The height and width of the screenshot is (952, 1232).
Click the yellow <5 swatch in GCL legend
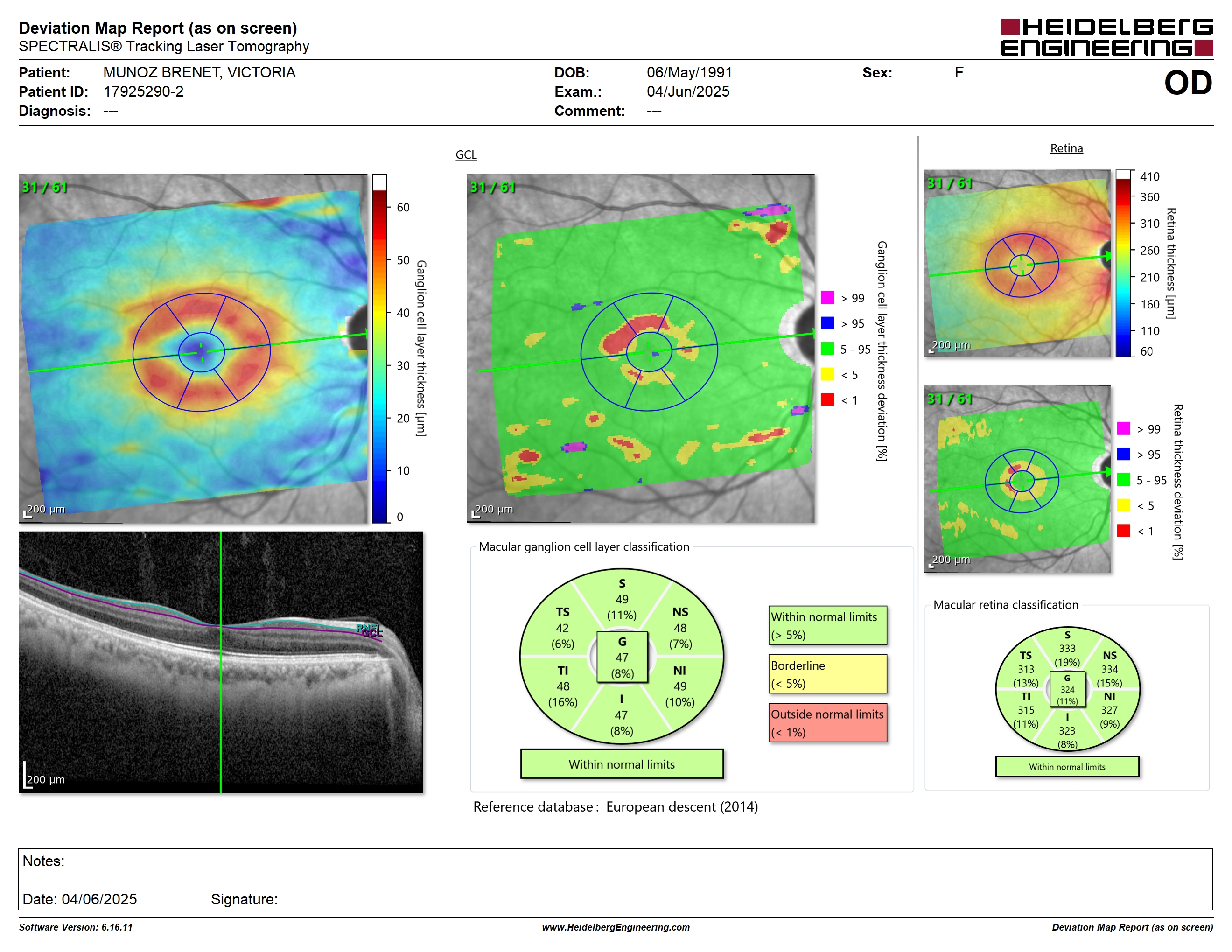pos(827,374)
